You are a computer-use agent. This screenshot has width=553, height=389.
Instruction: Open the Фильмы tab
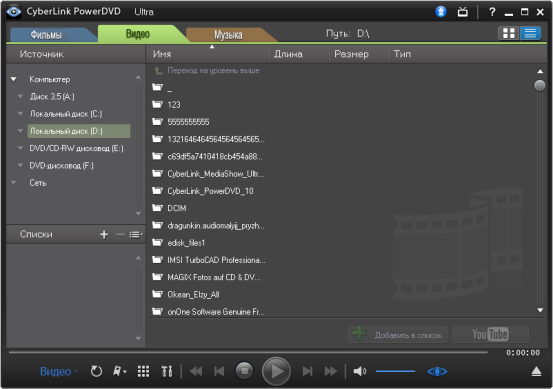coord(46,35)
